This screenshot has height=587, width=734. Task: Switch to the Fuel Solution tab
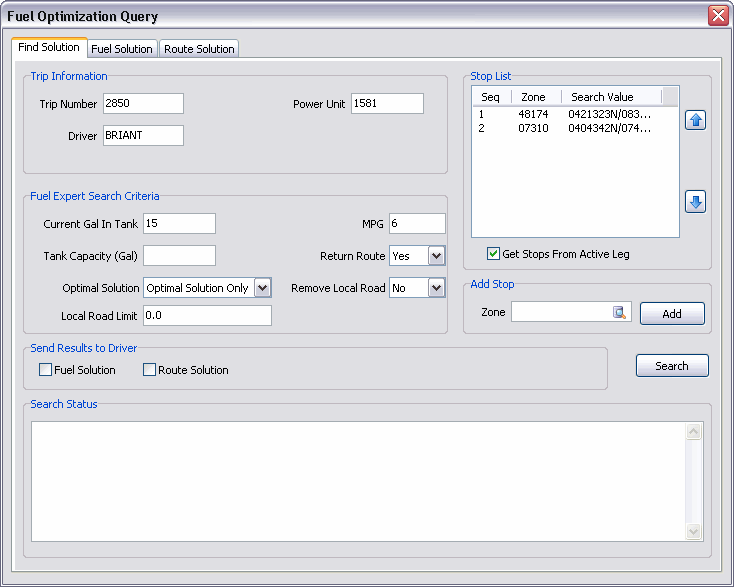pos(122,49)
